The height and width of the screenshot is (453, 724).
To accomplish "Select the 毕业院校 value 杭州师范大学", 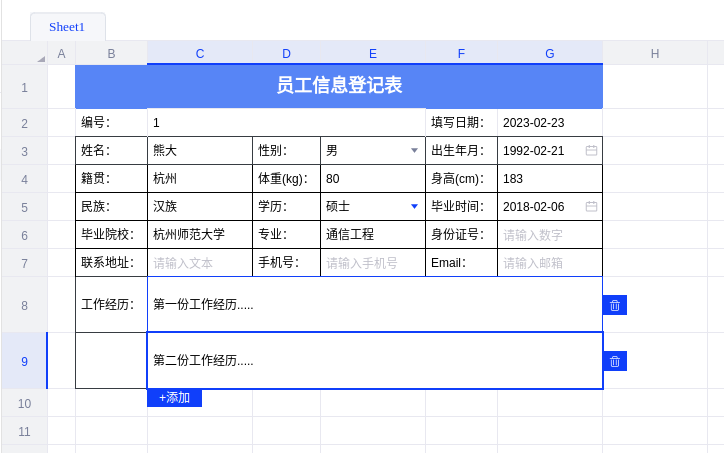I will 199,235.
